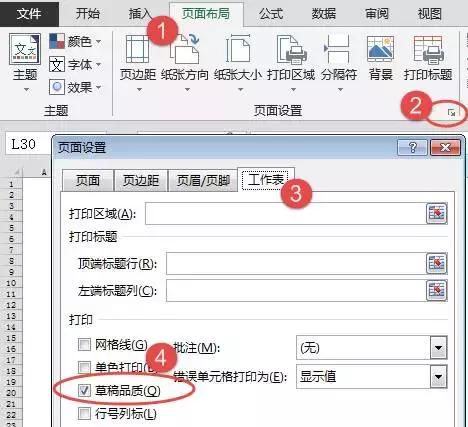
Task: Open the 公式 ribbon tab
Action: tap(271, 14)
